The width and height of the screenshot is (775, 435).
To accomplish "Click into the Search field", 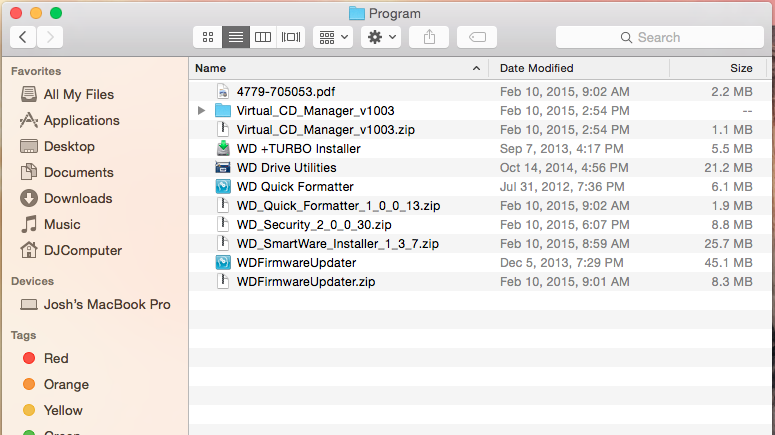I will [660, 37].
